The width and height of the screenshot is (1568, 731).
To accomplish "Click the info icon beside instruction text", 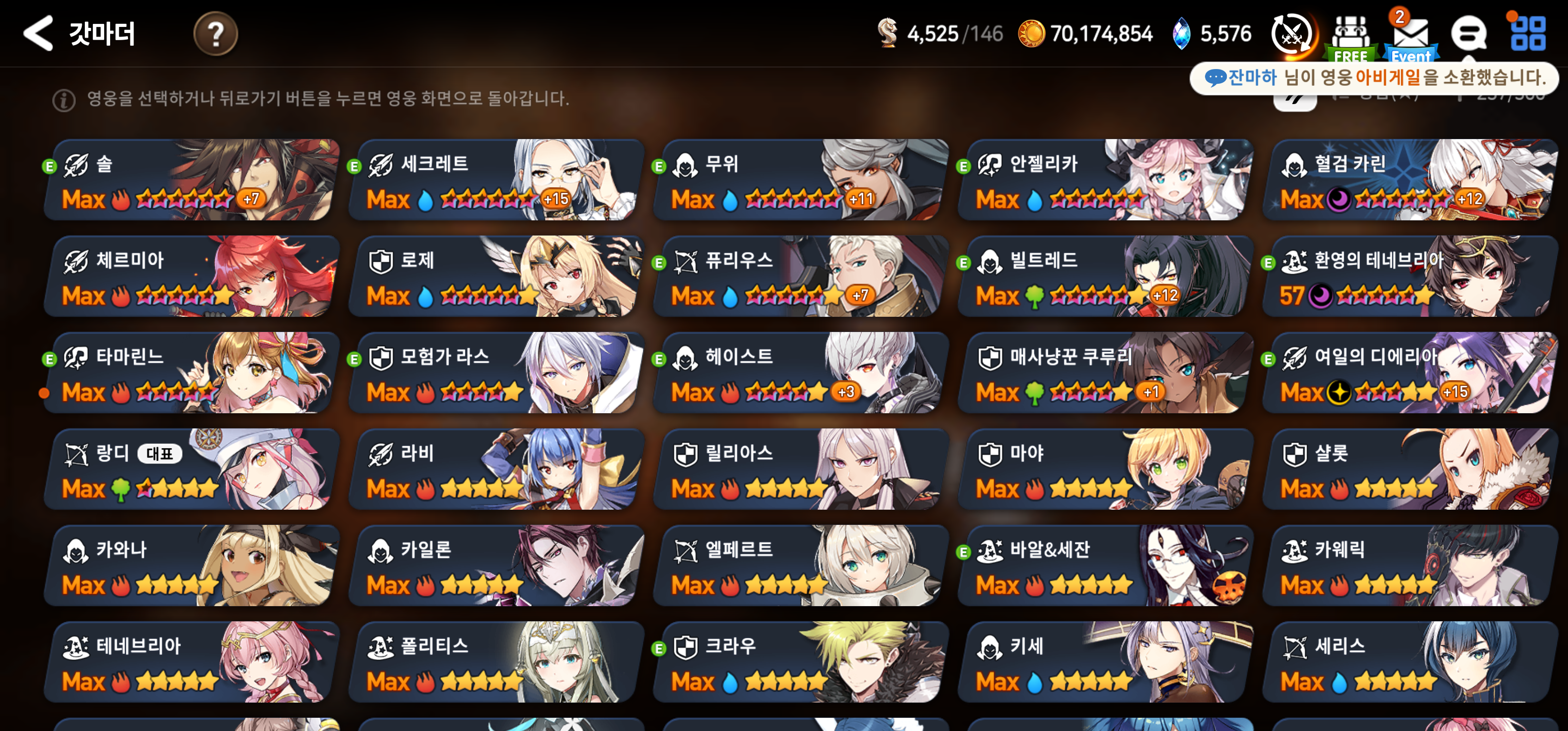I will tap(64, 100).
